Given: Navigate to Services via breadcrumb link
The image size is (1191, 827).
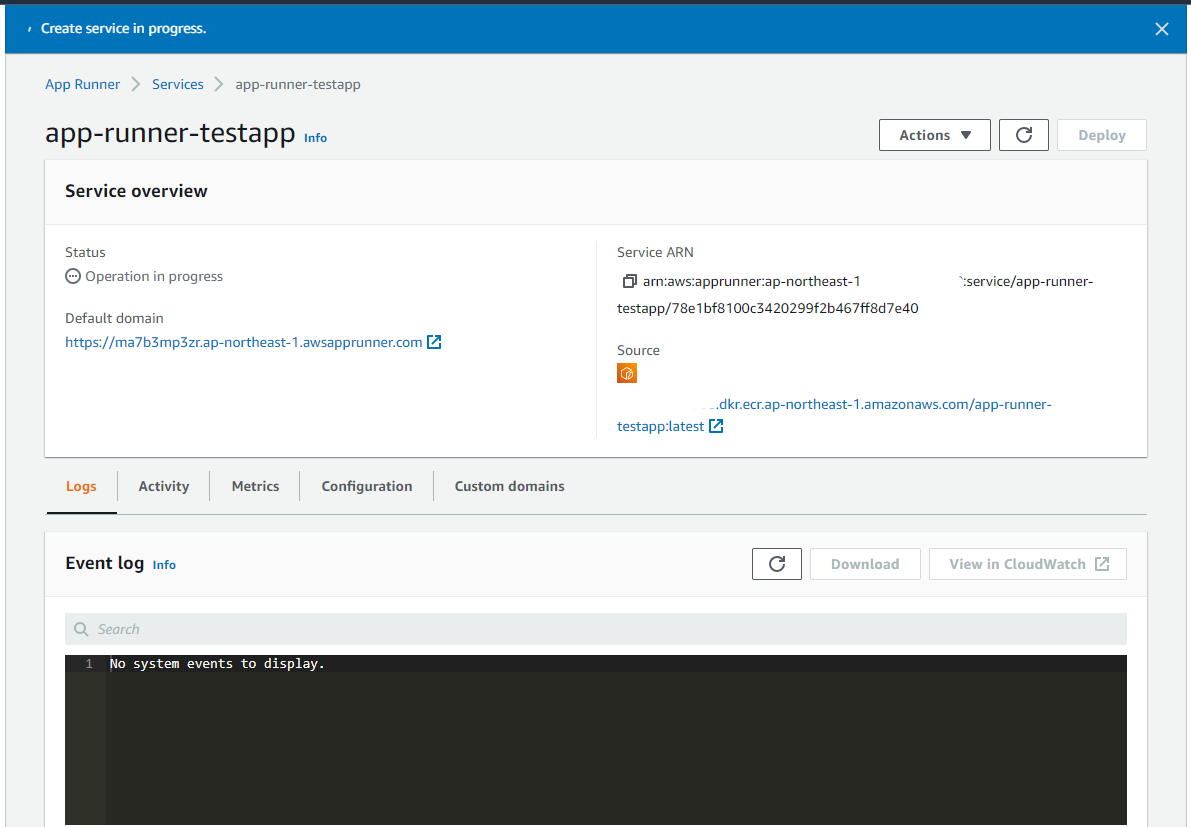Looking at the screenshot, I should [x=177, y=84].
